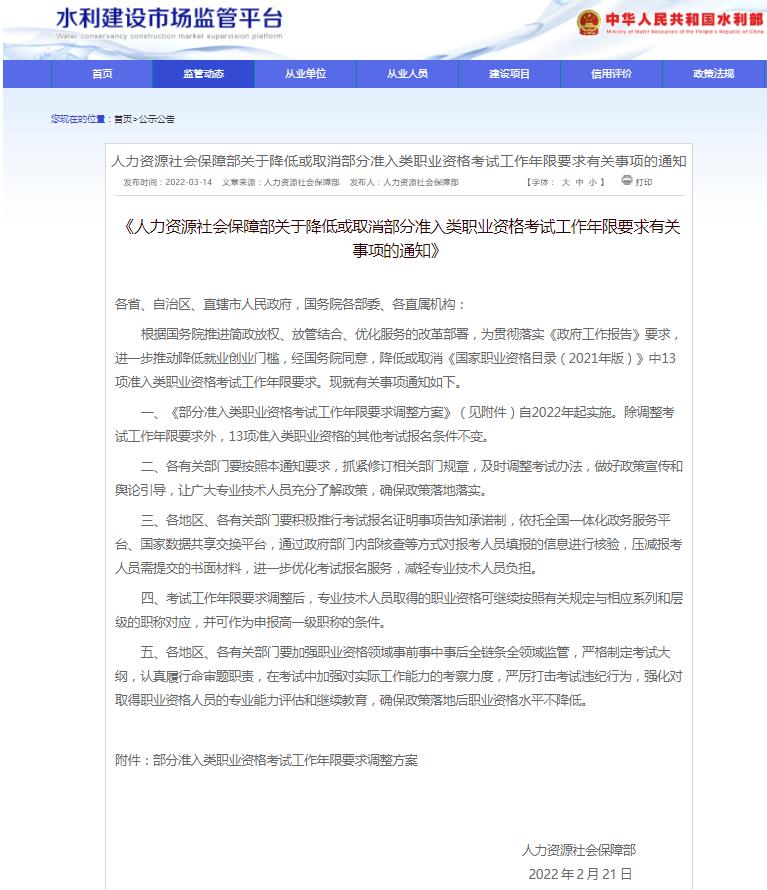Open the 首页 navigation tab
The height and width of the screenshot is (890, 767).
[x=102, y=74]
